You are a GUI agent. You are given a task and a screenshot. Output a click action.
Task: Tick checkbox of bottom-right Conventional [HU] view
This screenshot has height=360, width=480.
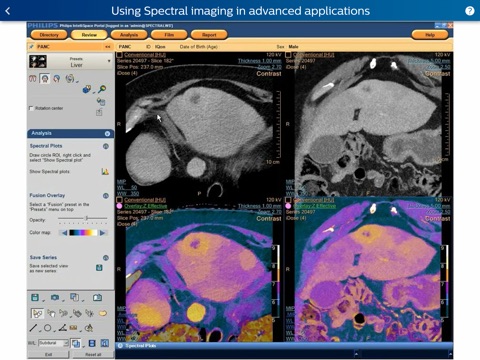click(288, 200)
